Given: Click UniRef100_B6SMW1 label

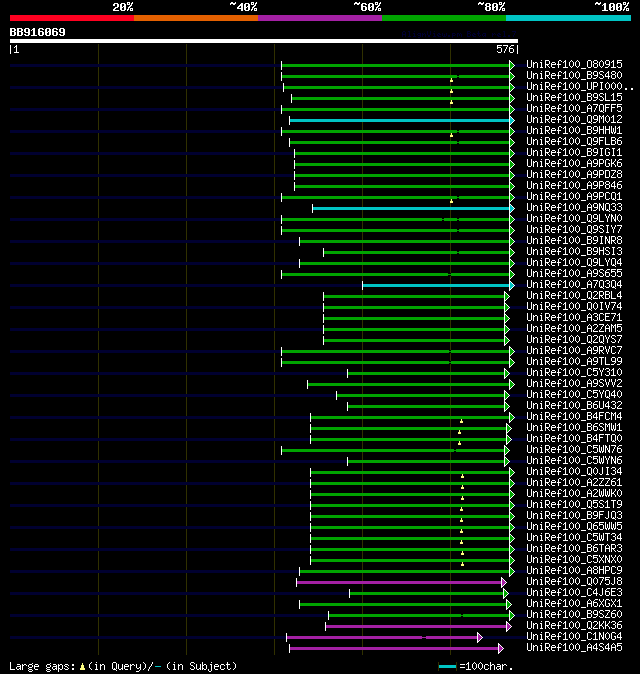Looking at the screenshot, I should 574,428.
